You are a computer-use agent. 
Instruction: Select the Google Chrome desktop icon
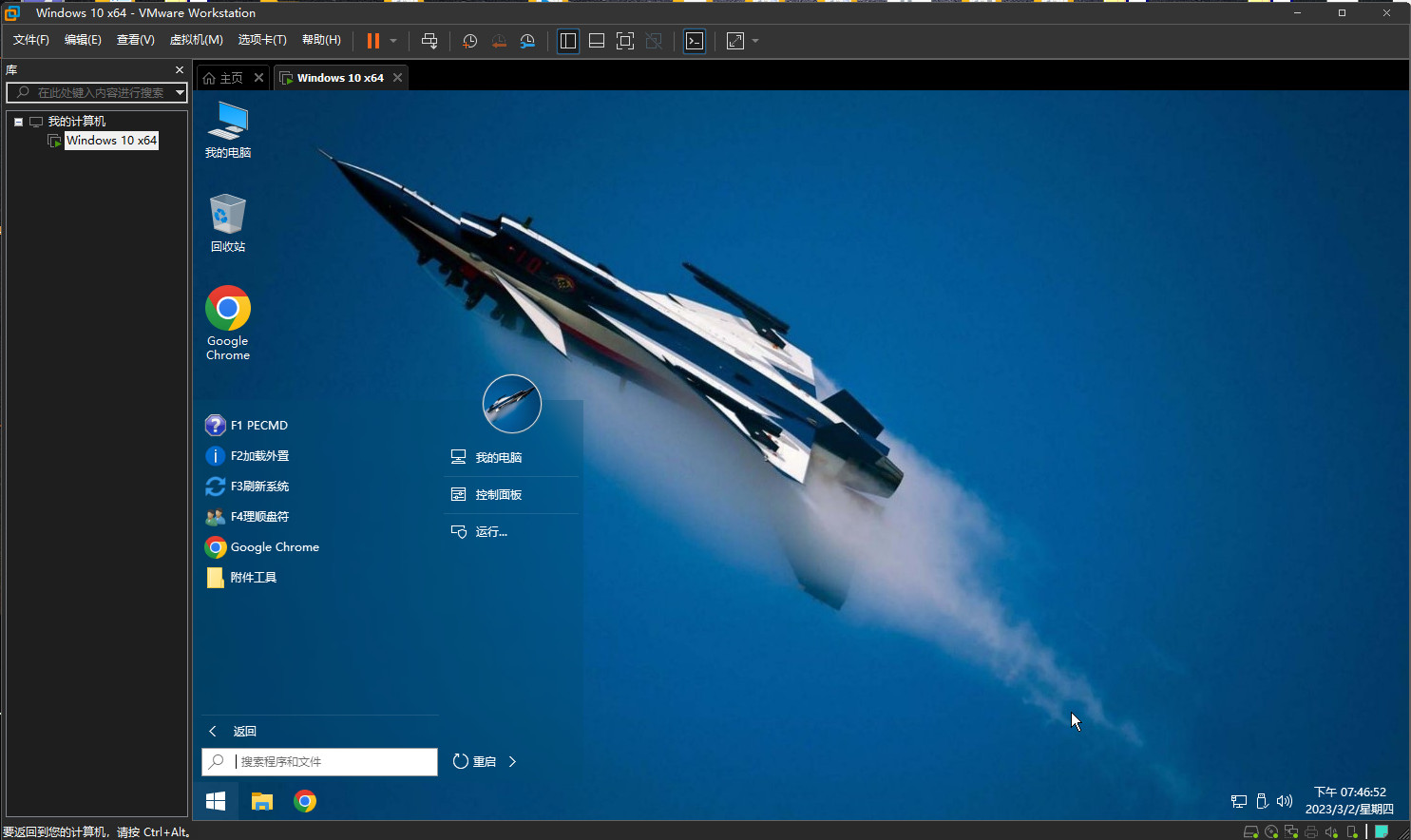click(228, 323)
